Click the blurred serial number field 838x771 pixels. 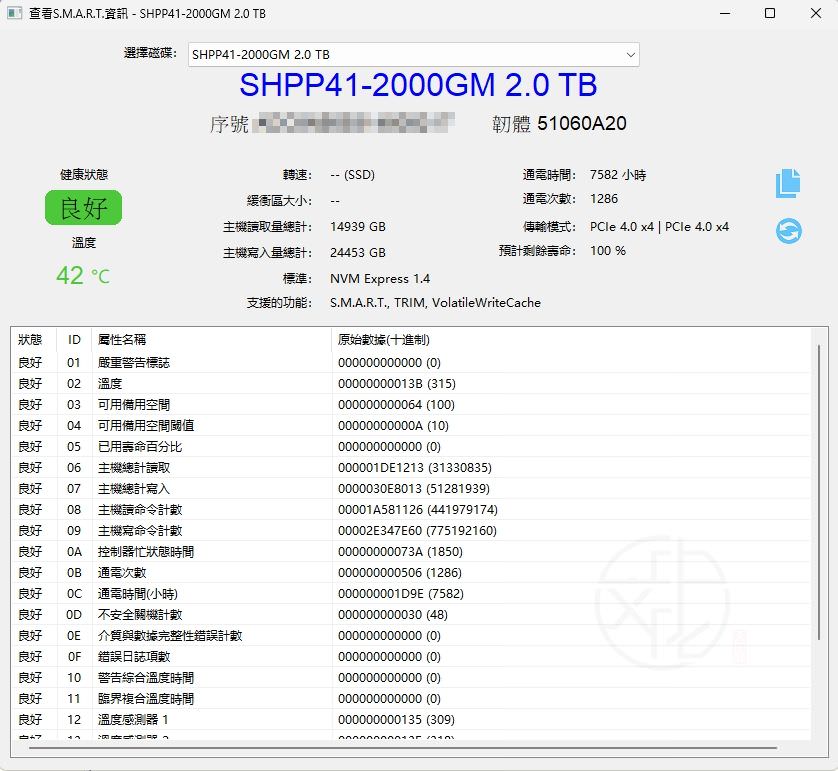(x=353, y=123)
